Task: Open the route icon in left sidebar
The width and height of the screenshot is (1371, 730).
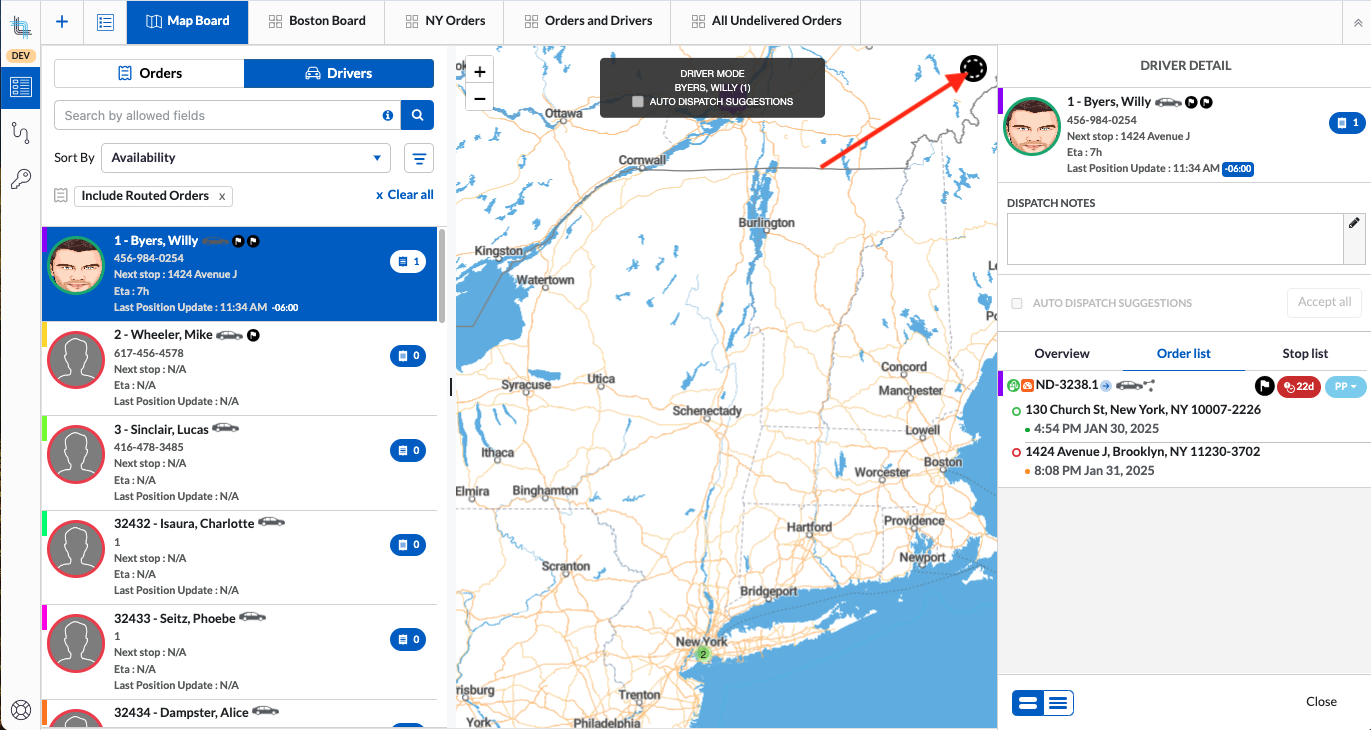Action: tap(20, 132)
